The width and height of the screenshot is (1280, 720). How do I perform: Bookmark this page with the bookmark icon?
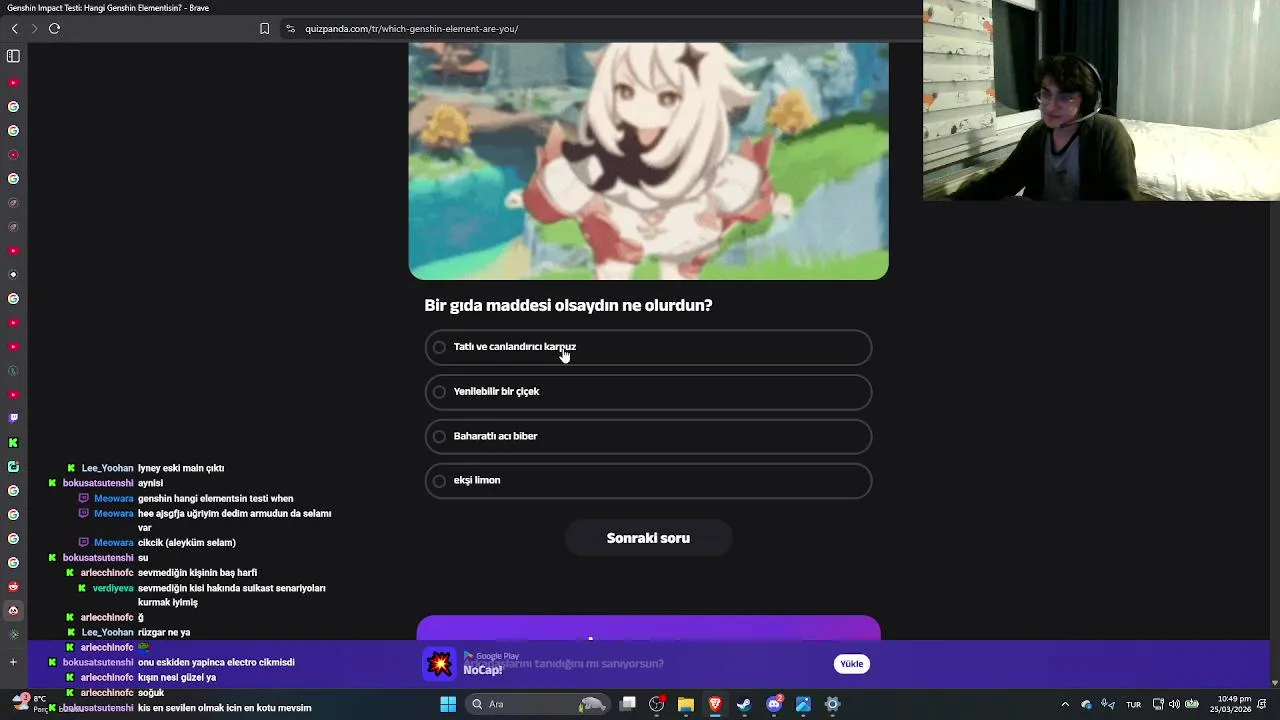click(264, 28)
